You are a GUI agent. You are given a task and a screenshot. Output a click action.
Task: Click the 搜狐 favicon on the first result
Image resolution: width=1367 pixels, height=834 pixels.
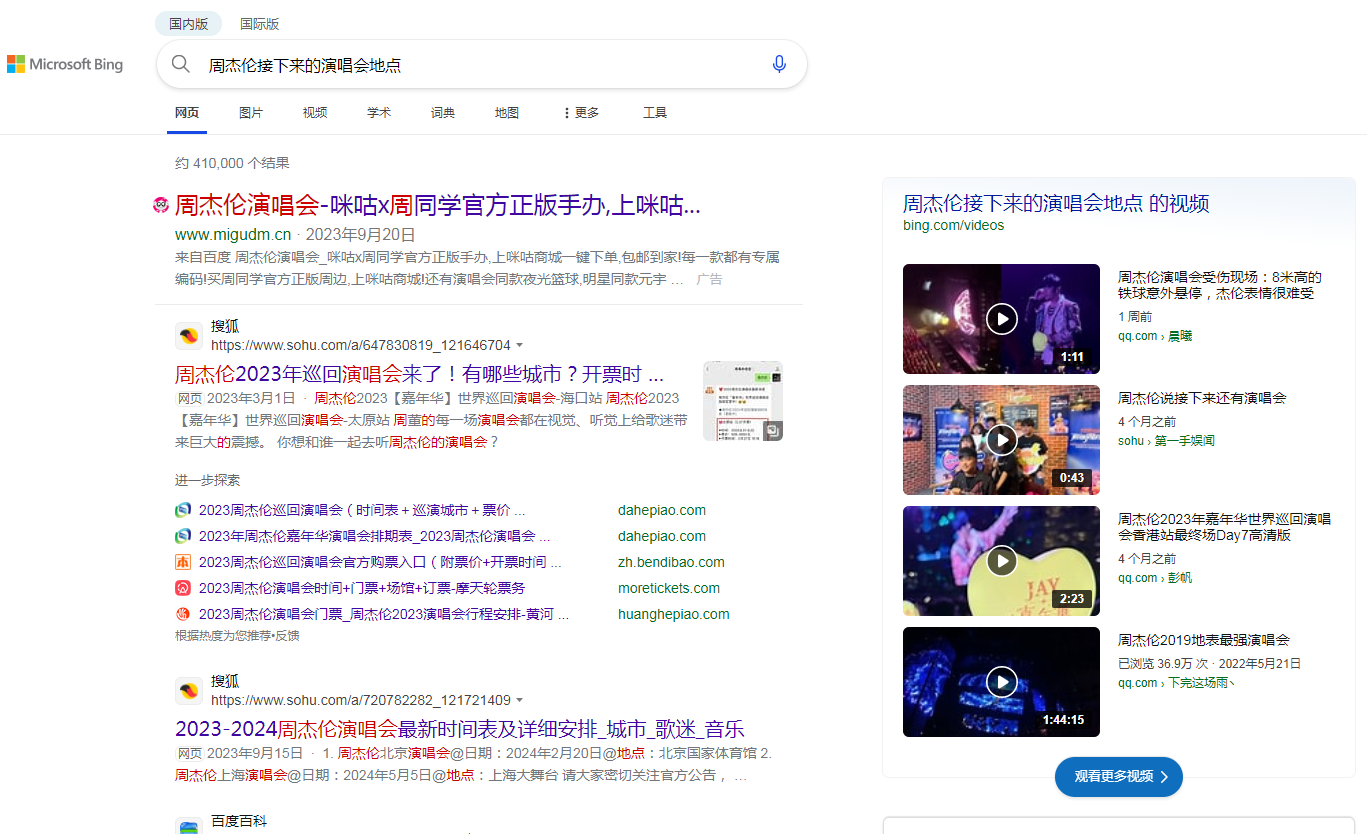click(189, 335)
